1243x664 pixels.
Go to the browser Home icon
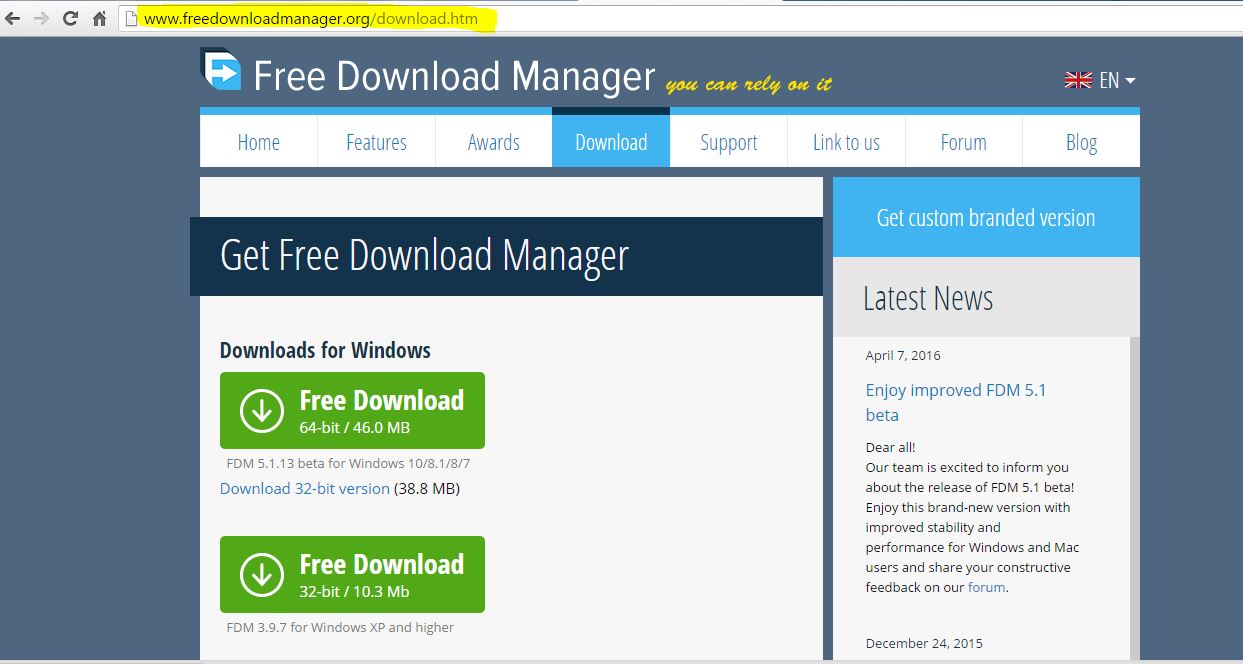pyautogui.click(x=99, y=18)
